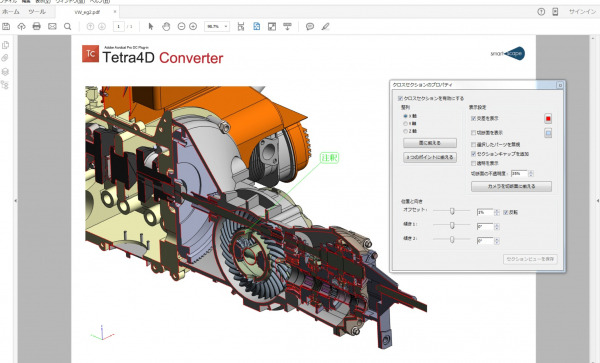This screenshot has width=600, height=363.
Task: Select the arrow selection tool
Action: [x=151, y=26]
